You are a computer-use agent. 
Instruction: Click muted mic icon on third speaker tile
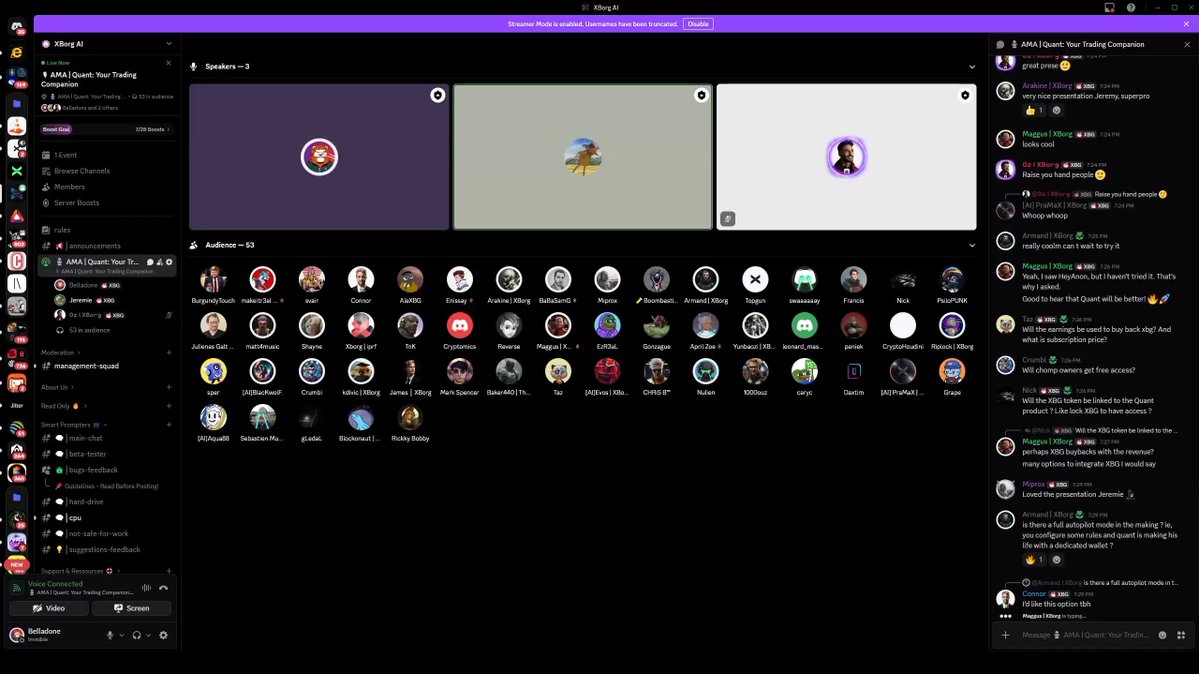pyautogui.click(x=728, y=219)
